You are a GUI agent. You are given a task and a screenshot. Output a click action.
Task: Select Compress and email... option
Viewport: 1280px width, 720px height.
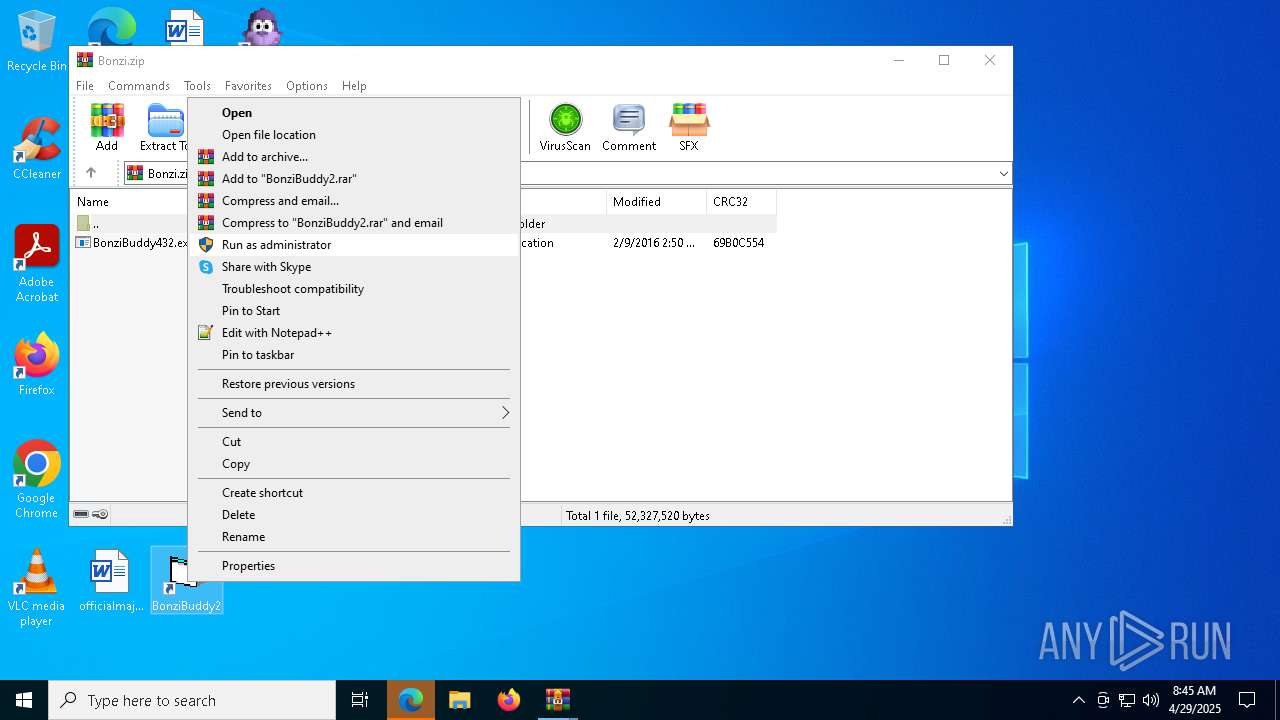(x=354, y=201)
